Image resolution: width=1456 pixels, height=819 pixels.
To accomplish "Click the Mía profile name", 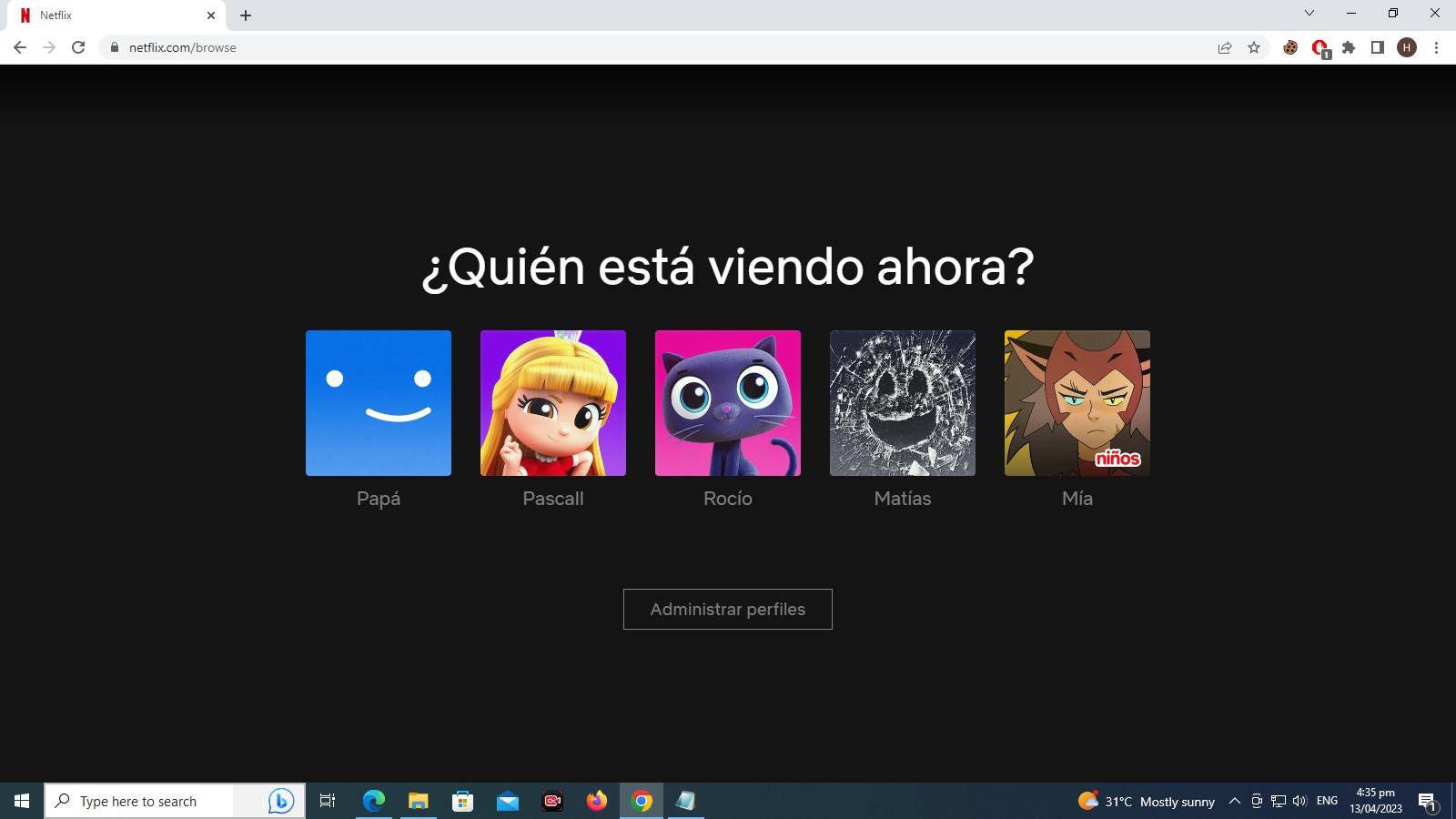I will click(1077, 499).
